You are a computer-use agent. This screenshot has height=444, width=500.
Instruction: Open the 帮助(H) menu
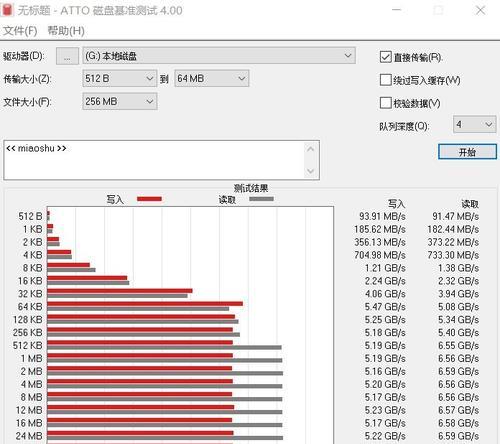tap(66, 31)
